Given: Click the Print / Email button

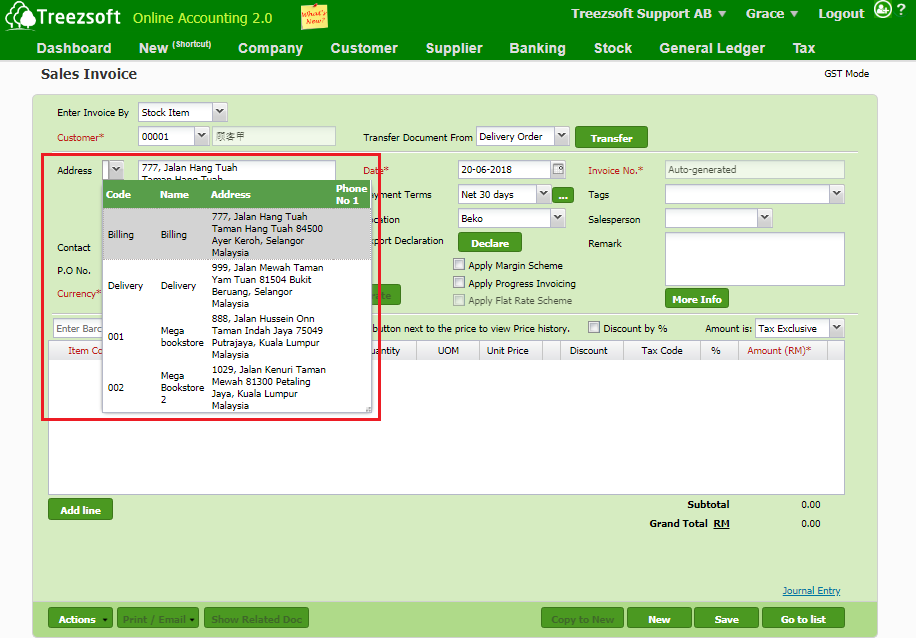Looking at the screenshot, I should [x=158, y=618].
